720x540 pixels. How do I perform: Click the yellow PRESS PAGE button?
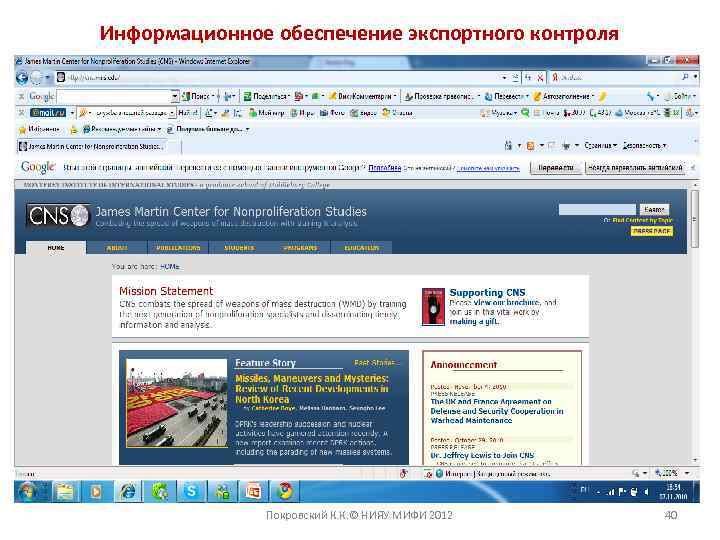click(x=652, y=231)
